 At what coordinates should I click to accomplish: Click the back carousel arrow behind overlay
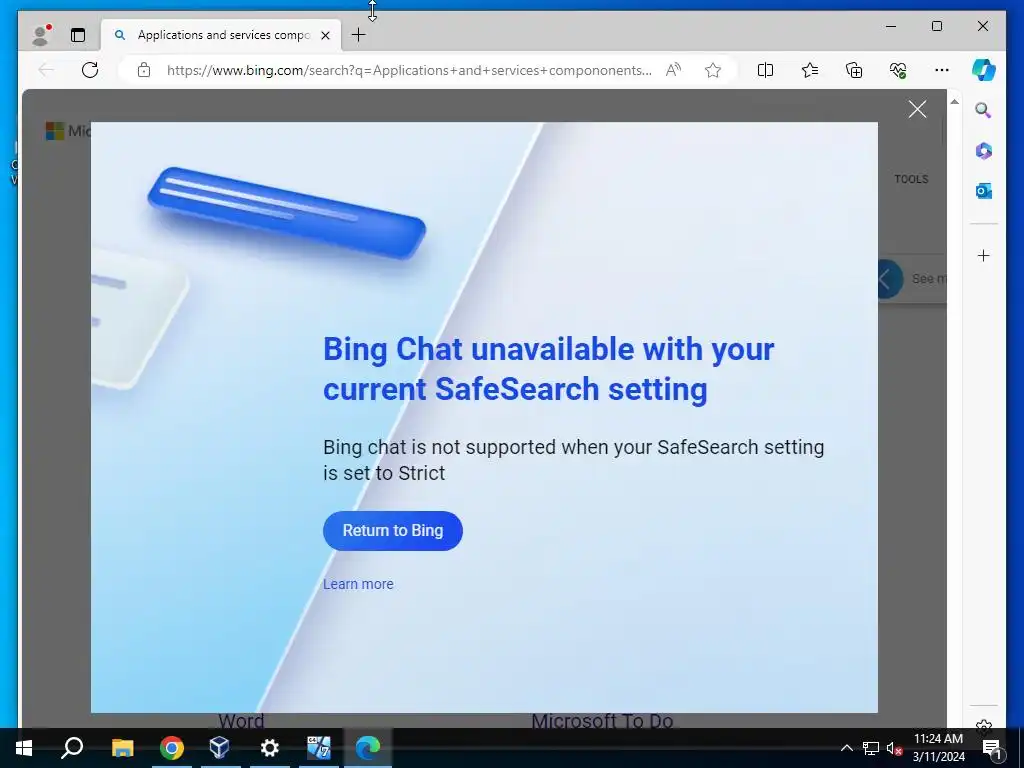(889, 279)
